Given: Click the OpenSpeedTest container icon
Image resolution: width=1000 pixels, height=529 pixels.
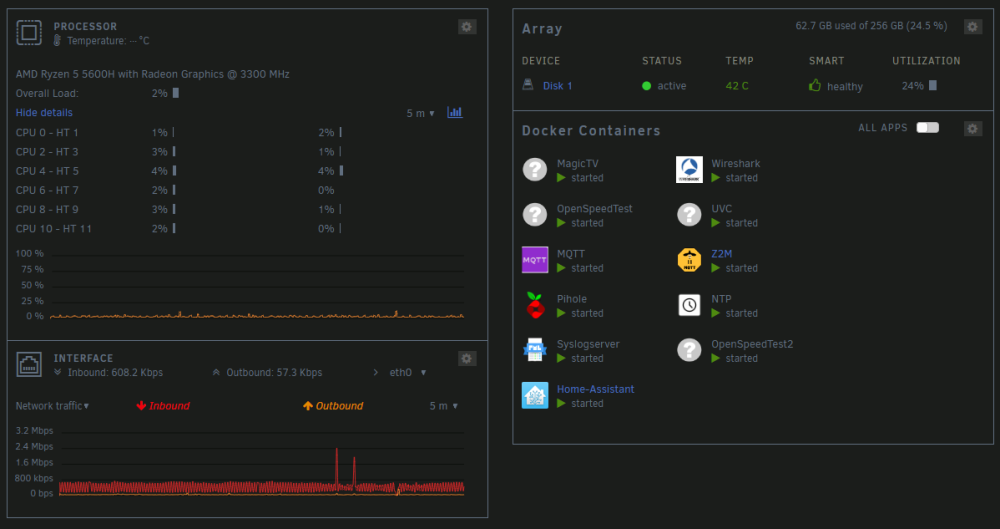Looking at the screenshot, I should (x=535, y=215).
